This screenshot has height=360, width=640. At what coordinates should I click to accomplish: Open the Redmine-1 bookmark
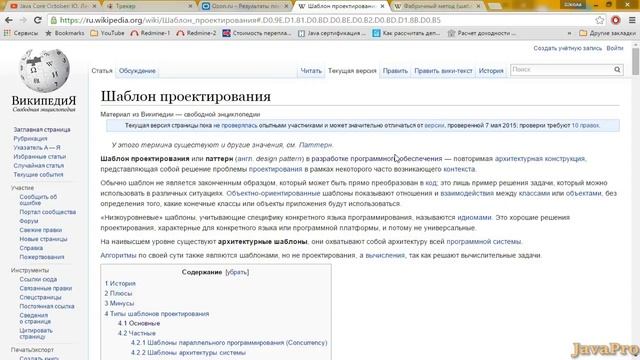150,33
